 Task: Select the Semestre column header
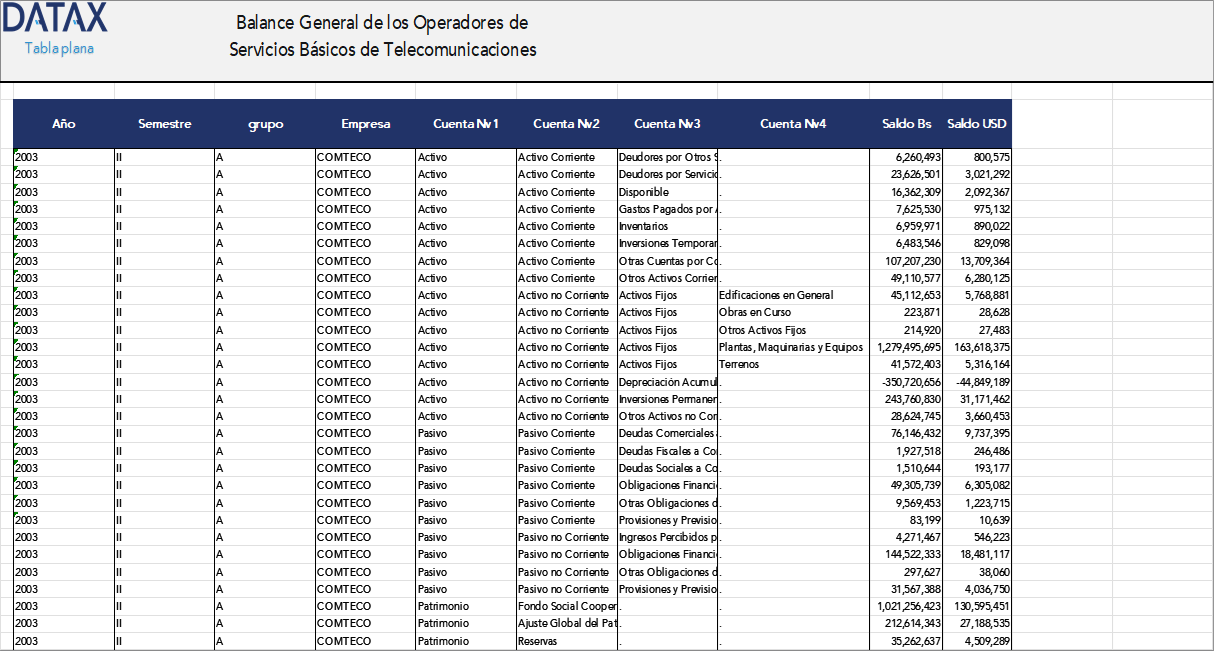[165, 124]
